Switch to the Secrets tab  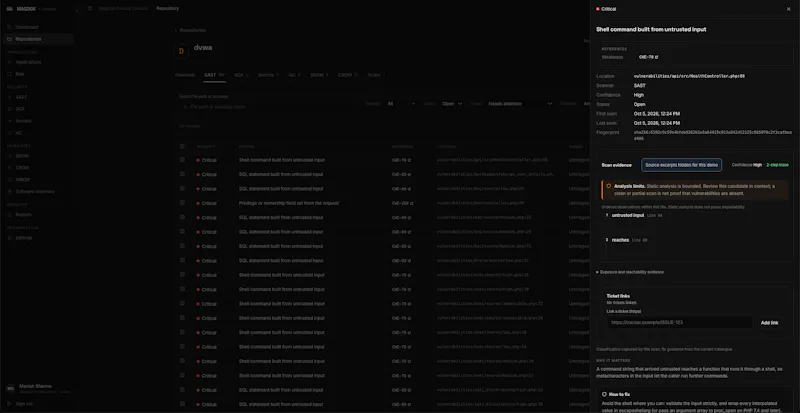click(268, 75)
